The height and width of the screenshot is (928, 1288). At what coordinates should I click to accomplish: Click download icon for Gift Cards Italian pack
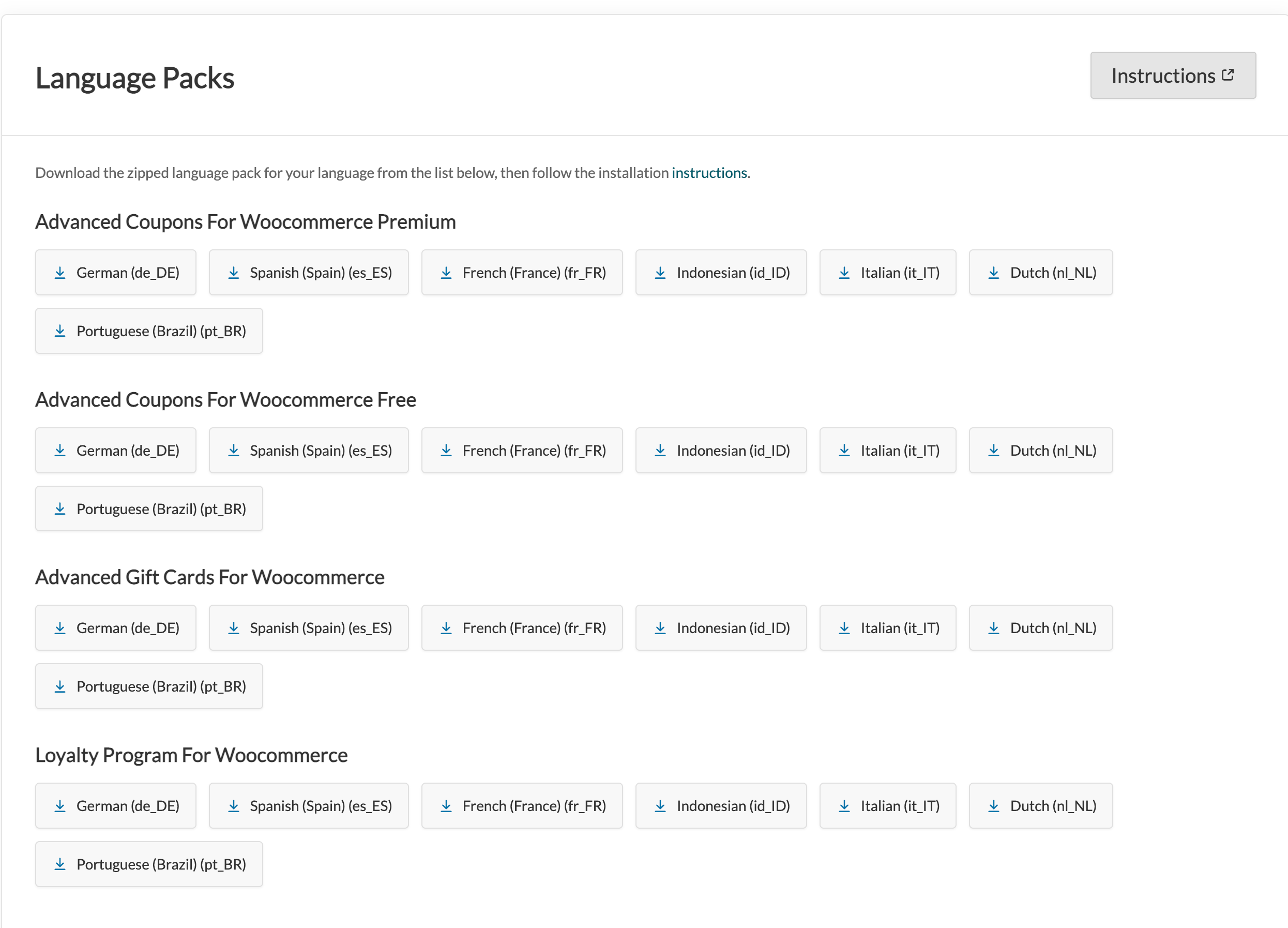coord(844,628)
